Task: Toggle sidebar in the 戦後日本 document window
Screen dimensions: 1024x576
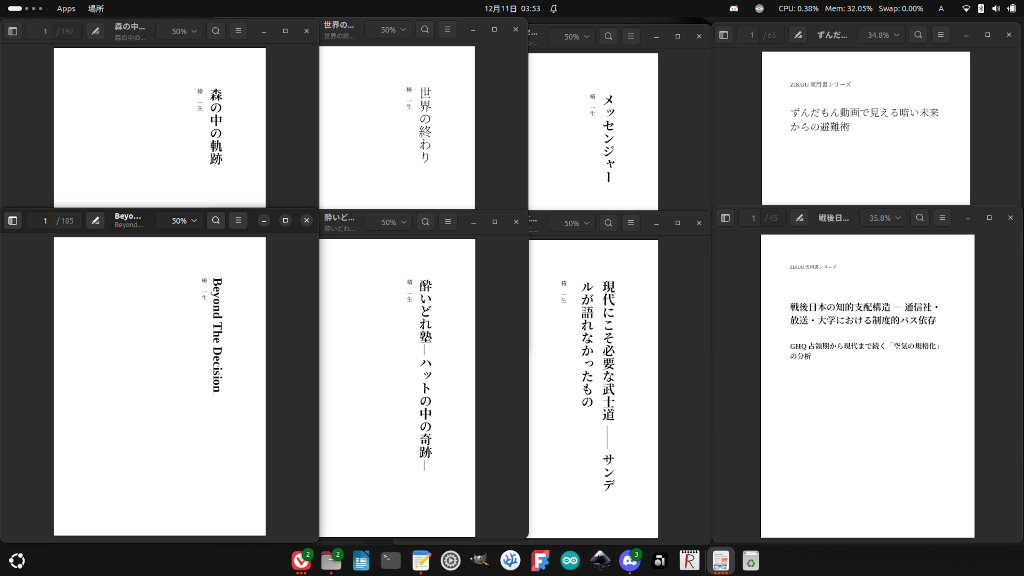Action: [x=725, y=218]
